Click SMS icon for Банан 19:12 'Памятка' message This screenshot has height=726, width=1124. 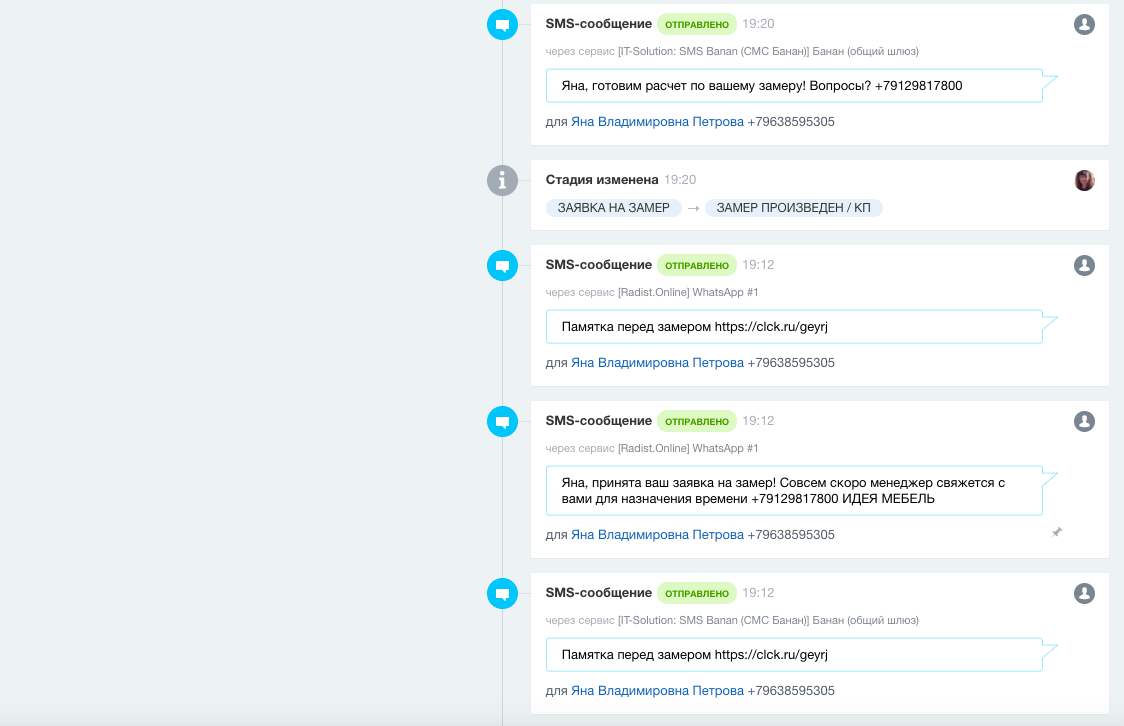tap(503, 593)
